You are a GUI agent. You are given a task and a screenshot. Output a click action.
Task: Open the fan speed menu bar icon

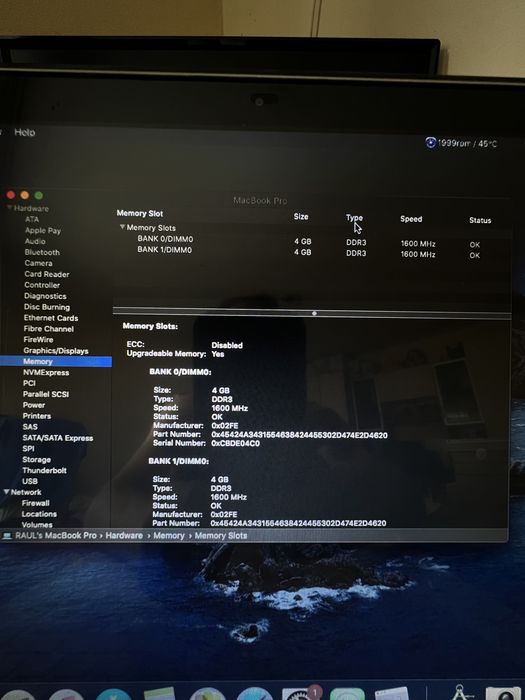430,143
